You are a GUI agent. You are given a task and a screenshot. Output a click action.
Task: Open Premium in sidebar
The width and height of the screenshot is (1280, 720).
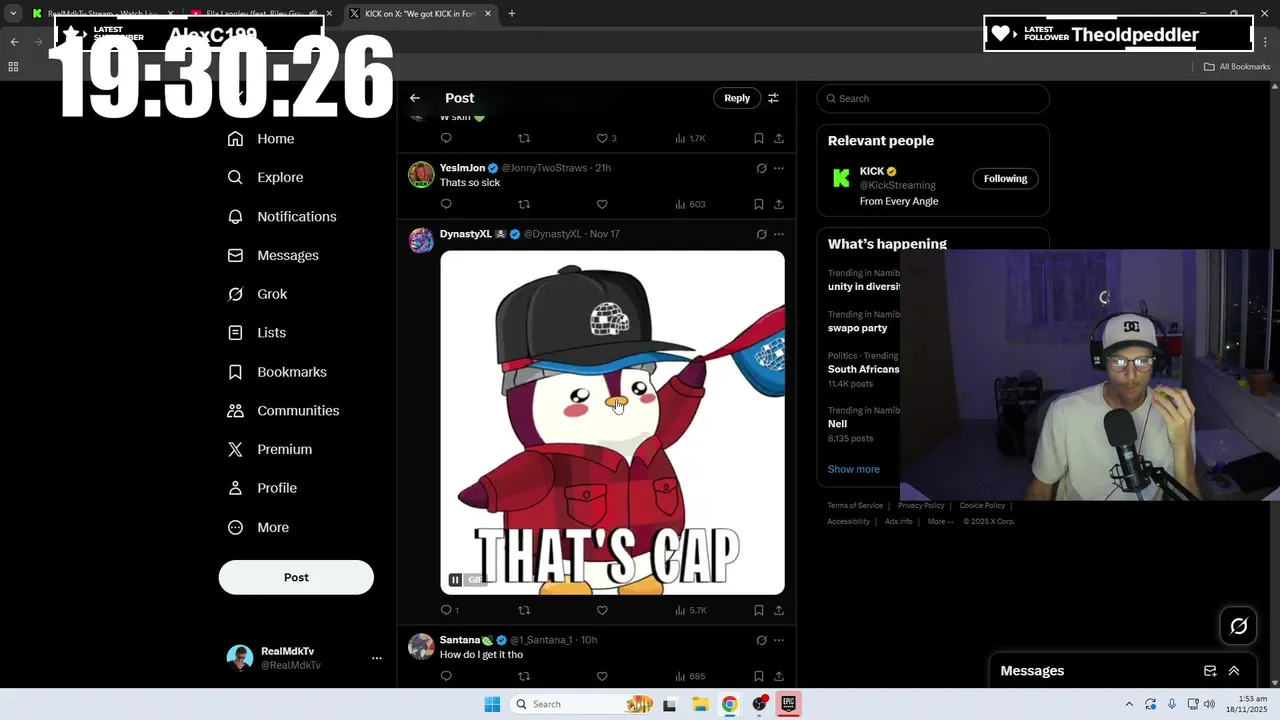point(270,450)
